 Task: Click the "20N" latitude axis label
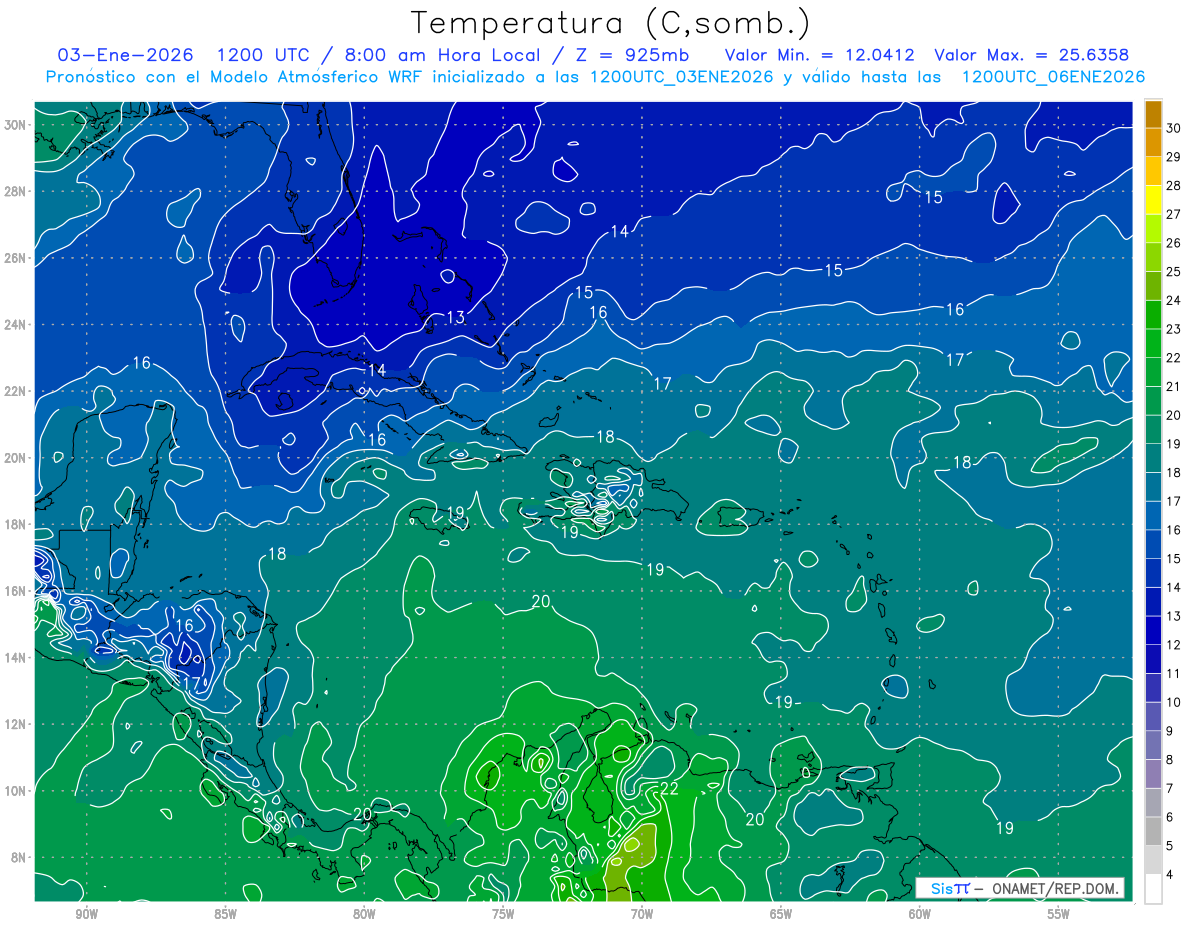15,458
